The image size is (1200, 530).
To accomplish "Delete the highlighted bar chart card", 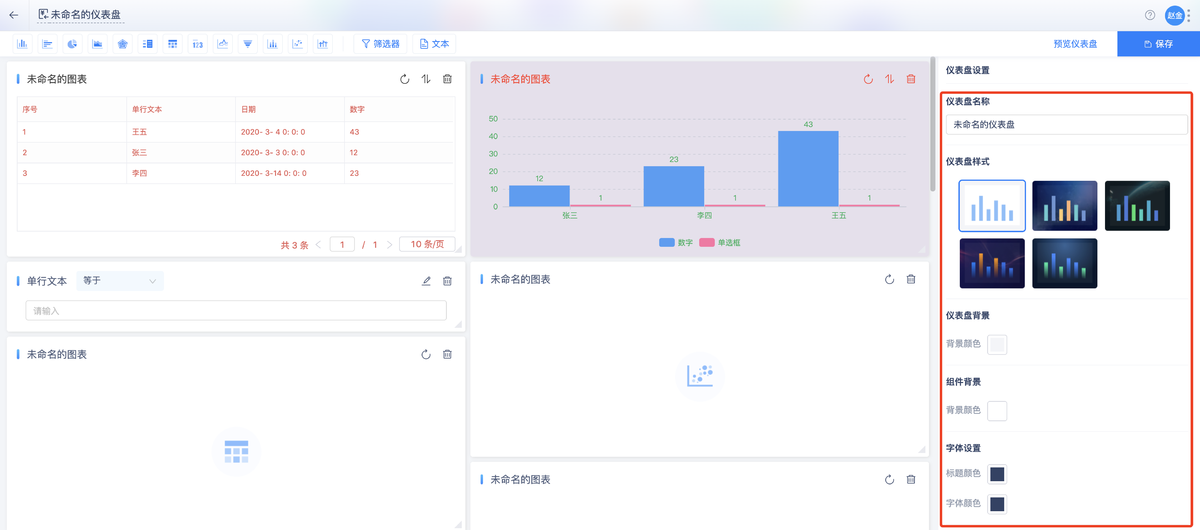I will coord(911,79).
